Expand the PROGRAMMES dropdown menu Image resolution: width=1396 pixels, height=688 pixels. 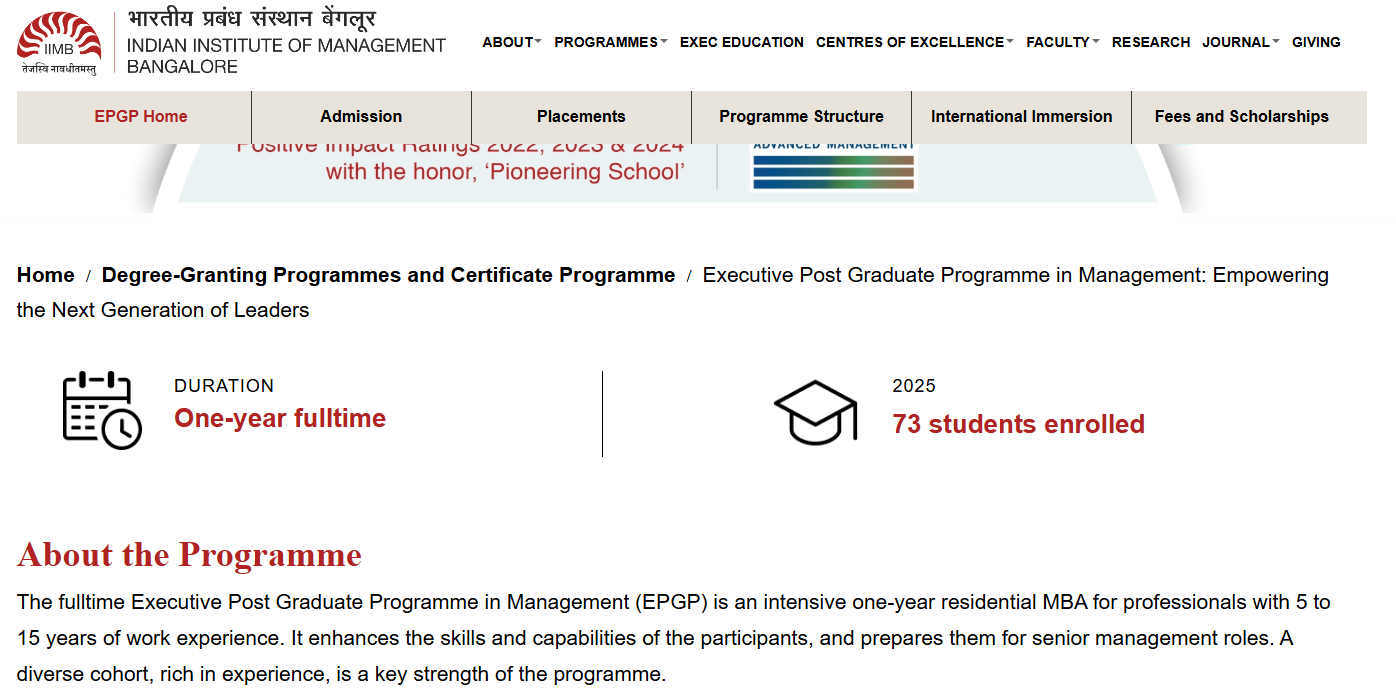pos(611,42)
